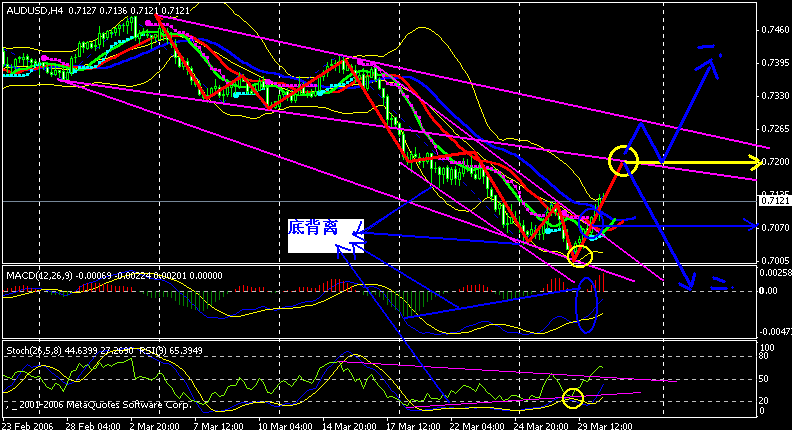Select the 0.7460 price axis label
The height and width of the screenshot is (430, 792).
(x=775, y=30)
